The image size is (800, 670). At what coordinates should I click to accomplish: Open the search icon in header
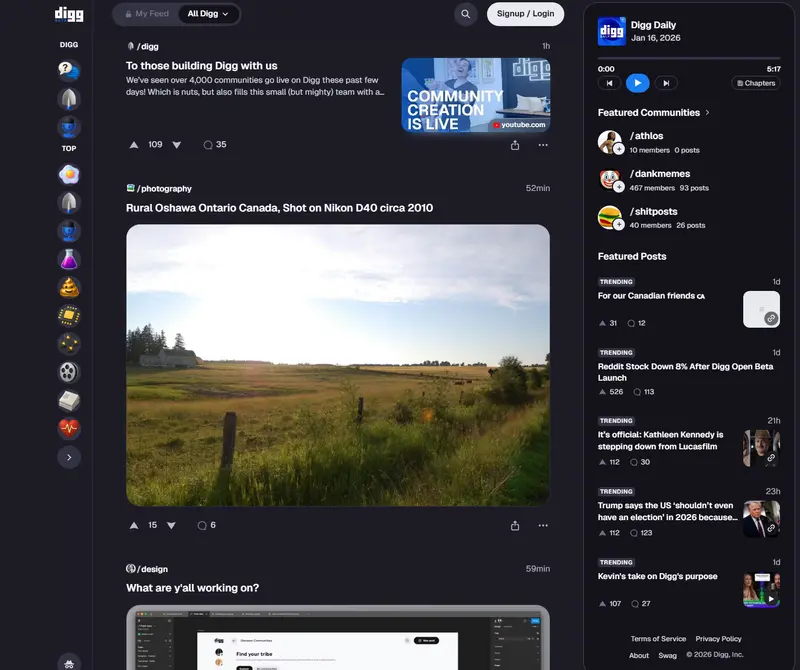pyautogui.click(x=465, y=14)
